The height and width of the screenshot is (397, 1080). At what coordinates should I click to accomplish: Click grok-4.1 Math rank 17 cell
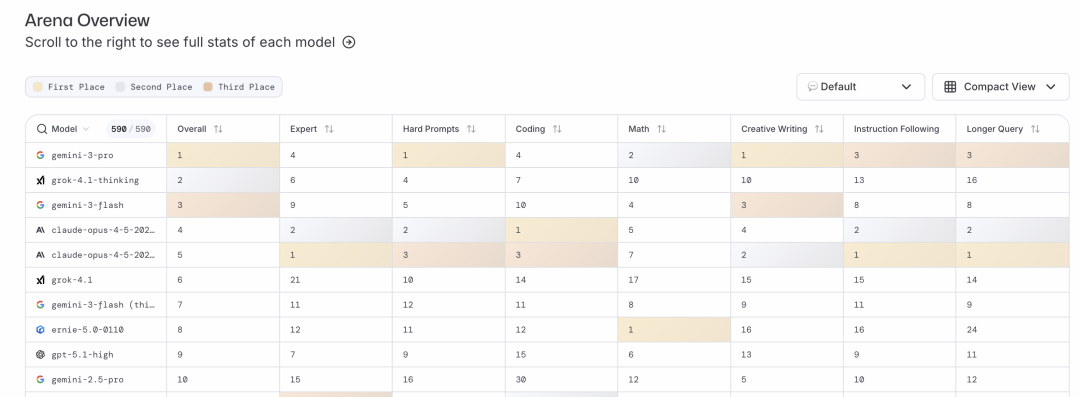[674, 280]
